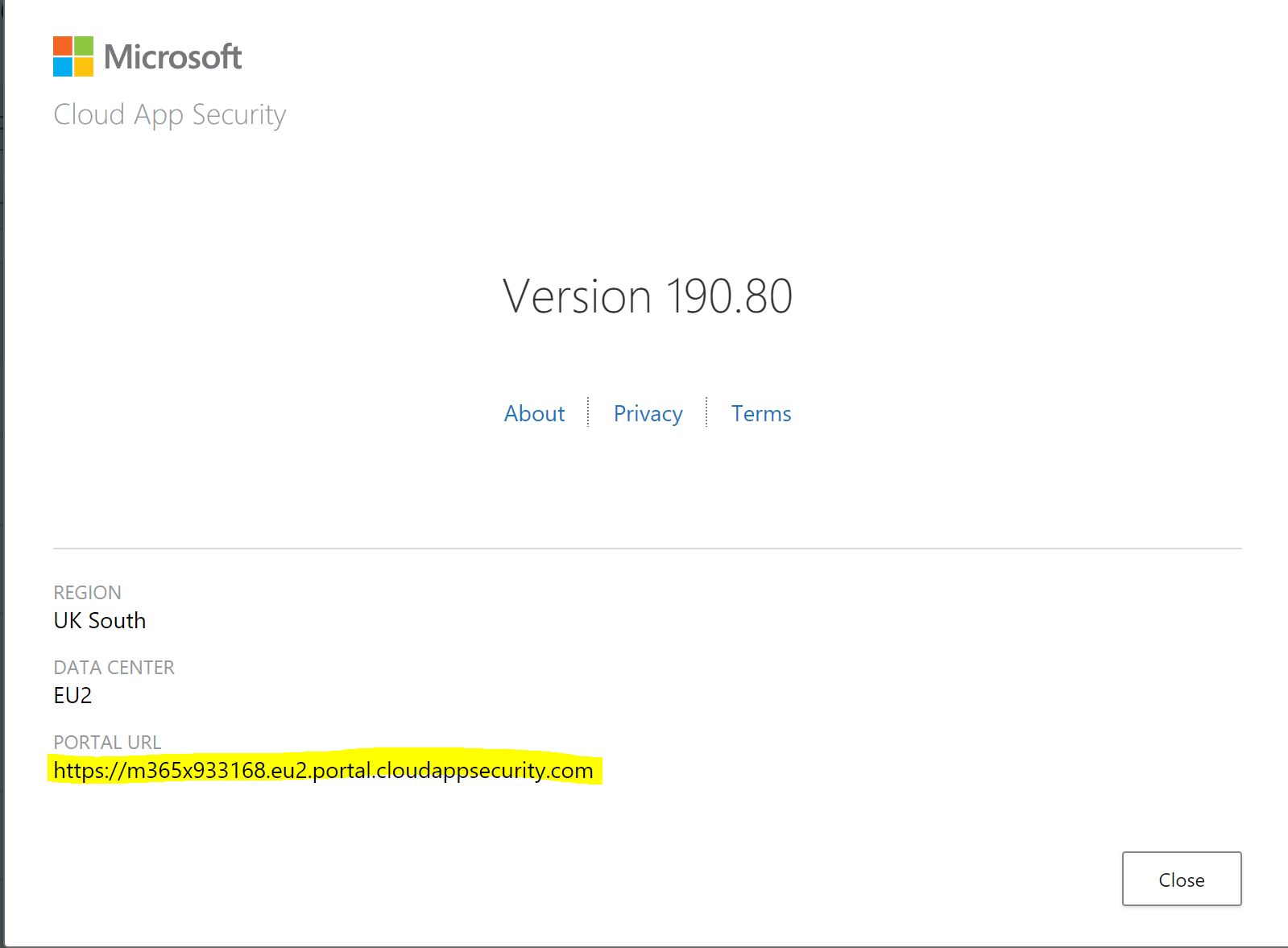This screenshot has height=948, width=1288.
Task: Click the highlighted portal URL text
Action: pyautogui.click(x=324, y=771)
